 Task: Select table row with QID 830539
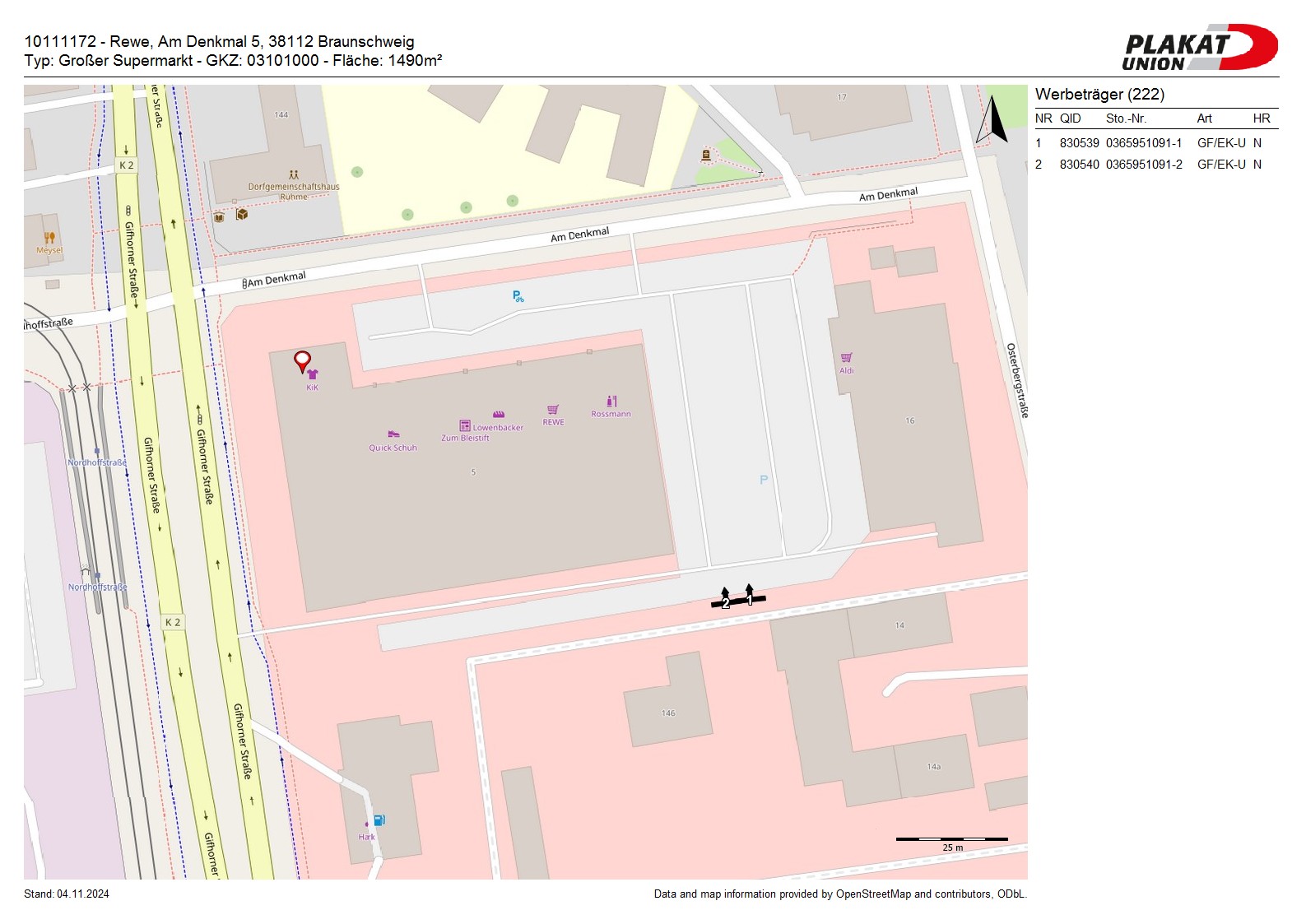click(1148, 143)
